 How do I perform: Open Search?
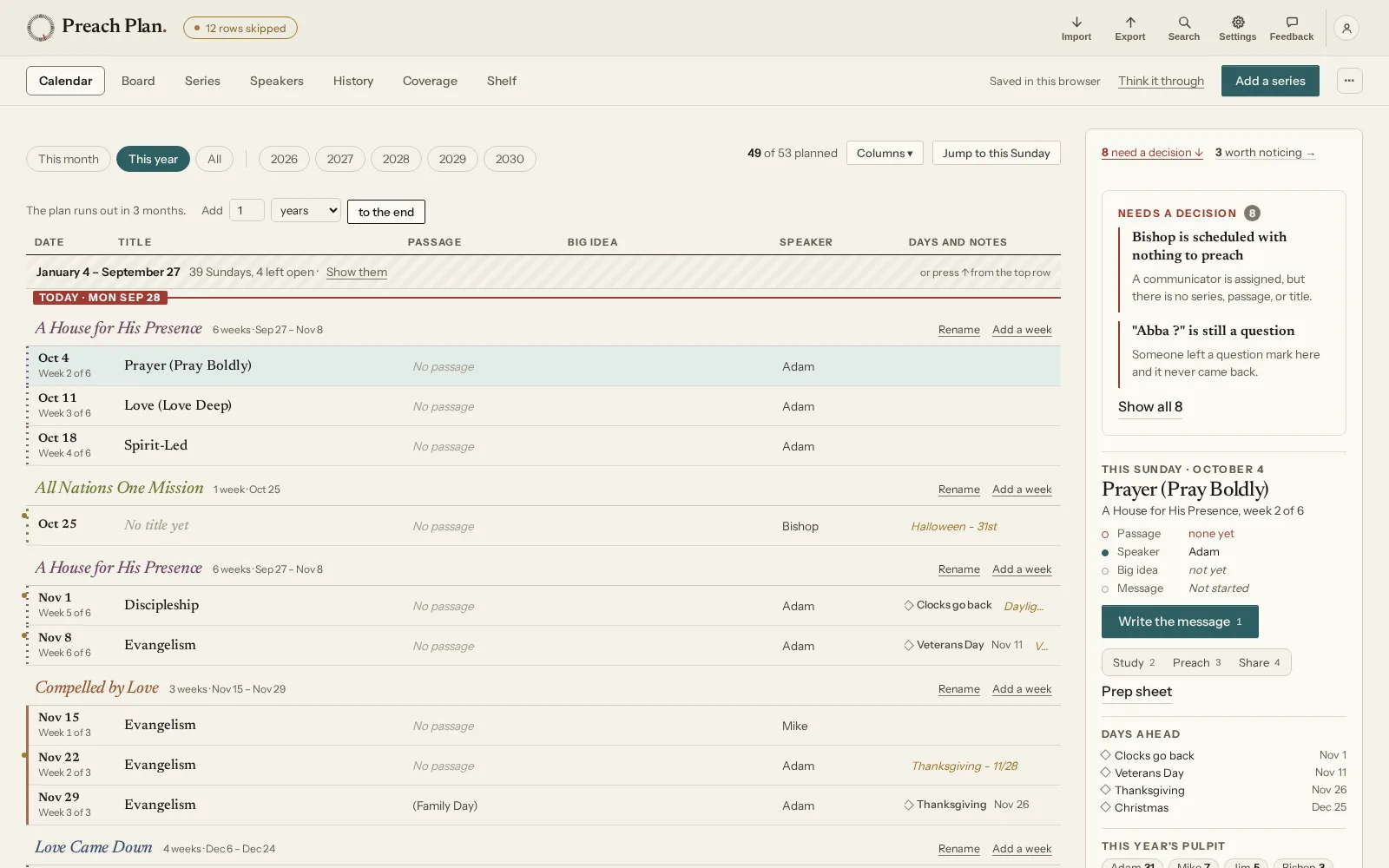[1183, 28]
